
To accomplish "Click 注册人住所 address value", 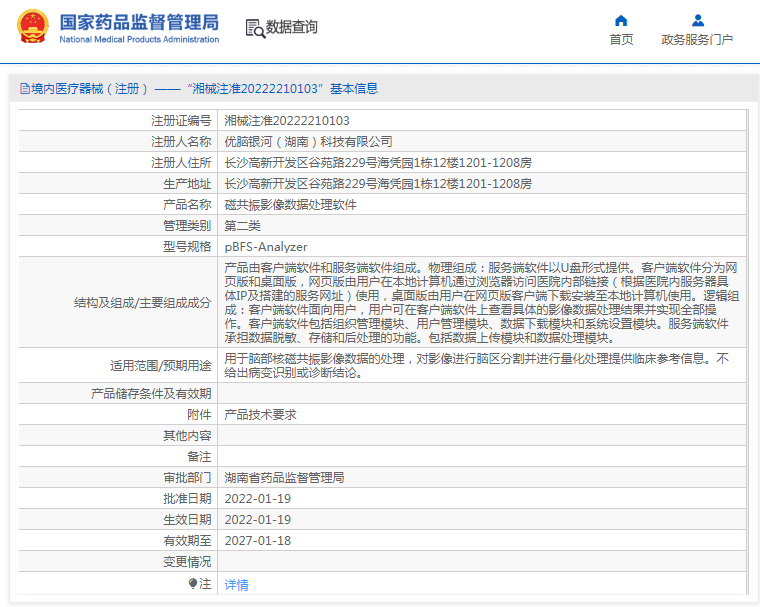I will 378,162.
